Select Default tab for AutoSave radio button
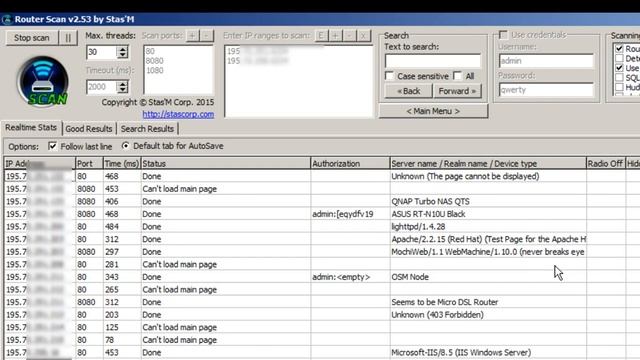This screenshot has width=640, height=360. click(x=125, y=146)
